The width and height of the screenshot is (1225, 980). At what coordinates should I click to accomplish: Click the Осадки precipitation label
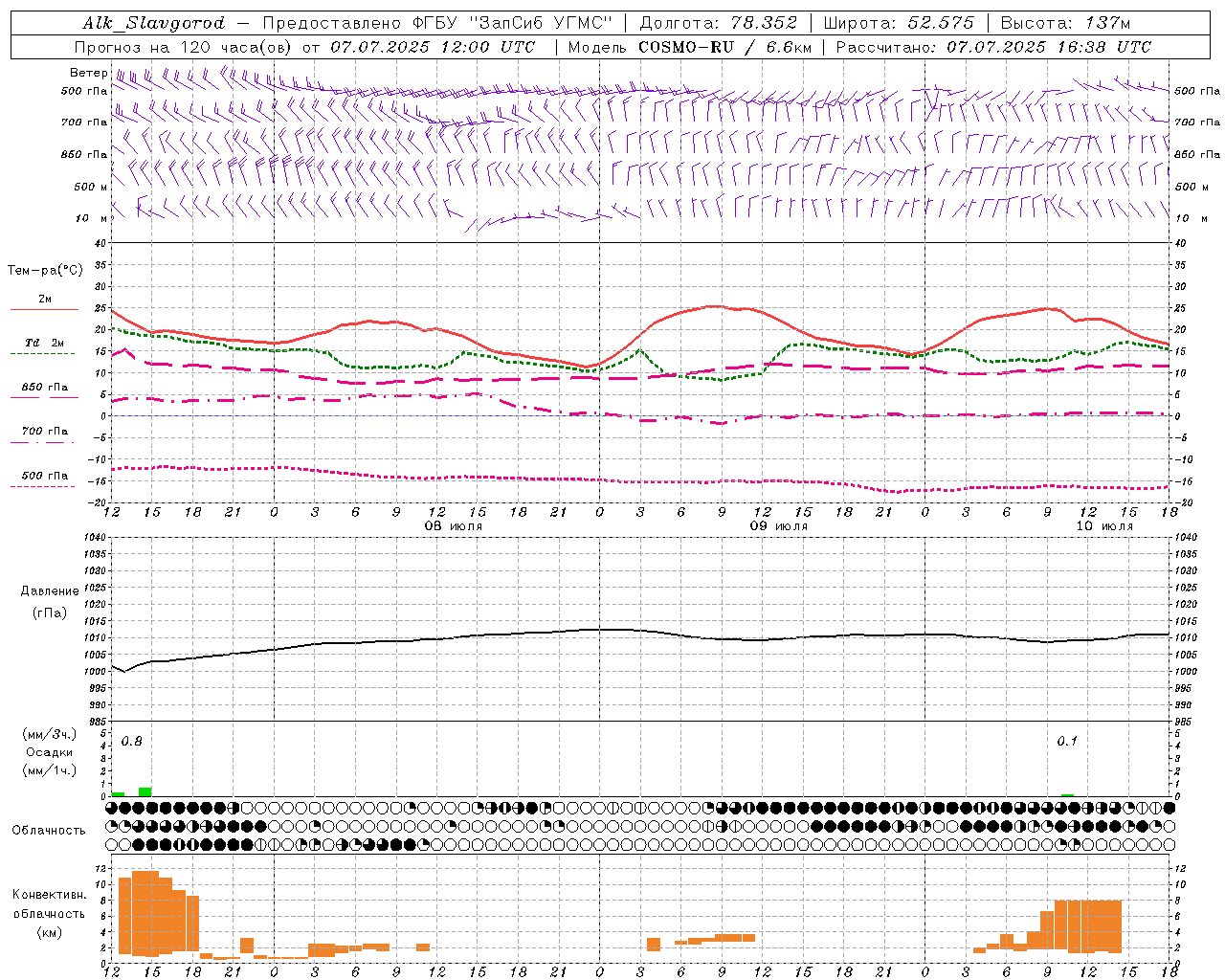pos(49,752)
